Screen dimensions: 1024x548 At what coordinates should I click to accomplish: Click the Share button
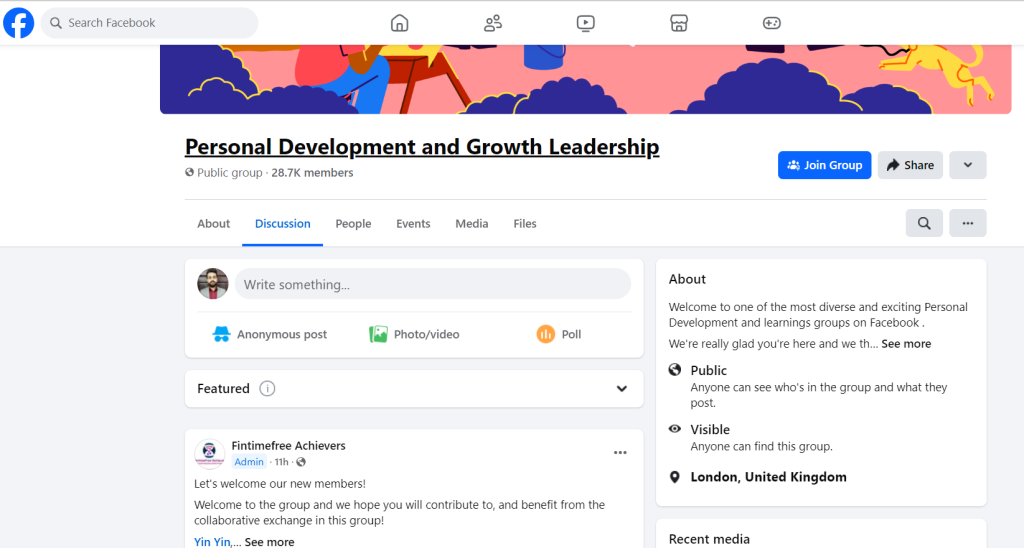coord(910,165)
